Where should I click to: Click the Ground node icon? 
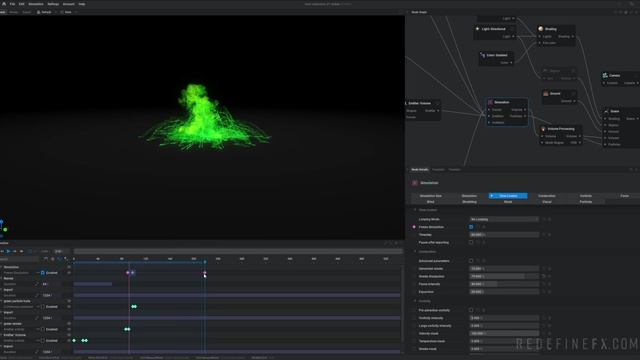(x=546, y=93)
